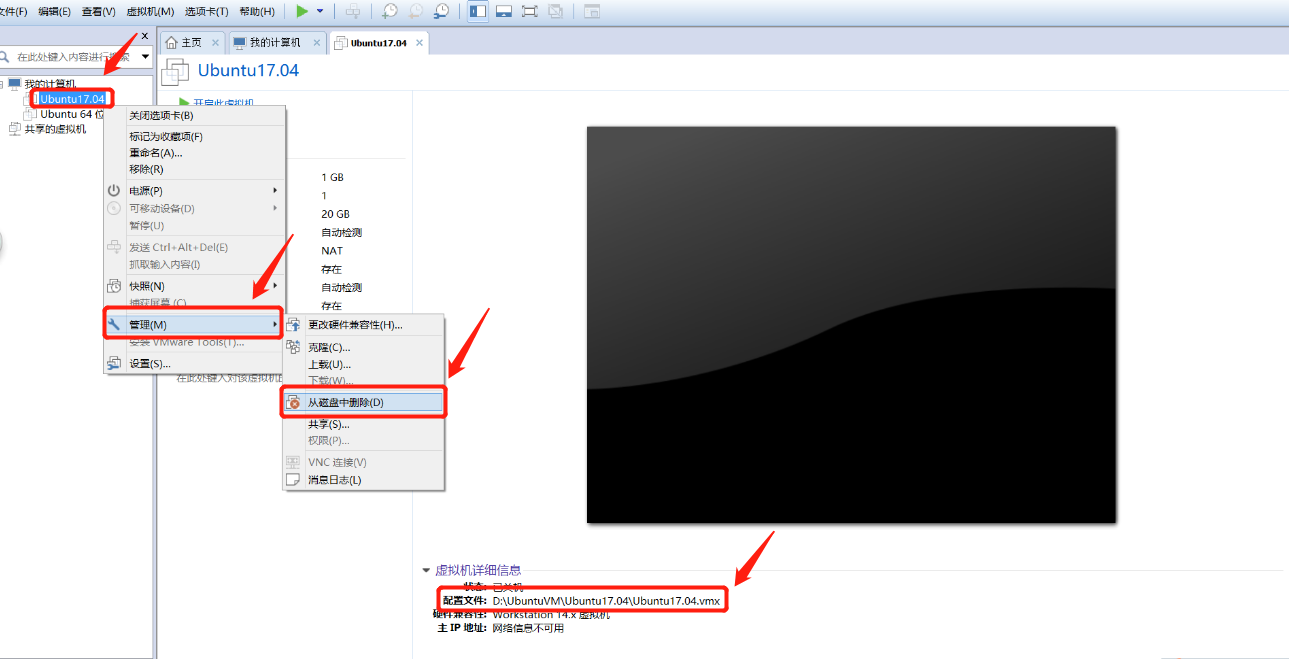
Task: Click the wrench icon beside 管理(M)
Action: click(x=114, y=324)
